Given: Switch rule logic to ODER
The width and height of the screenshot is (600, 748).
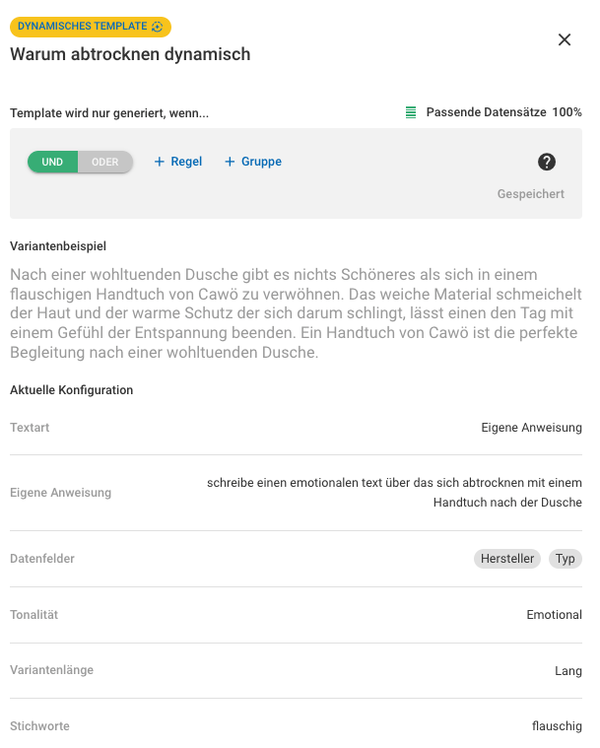Looking at the screenshot, I should (105, 162).
